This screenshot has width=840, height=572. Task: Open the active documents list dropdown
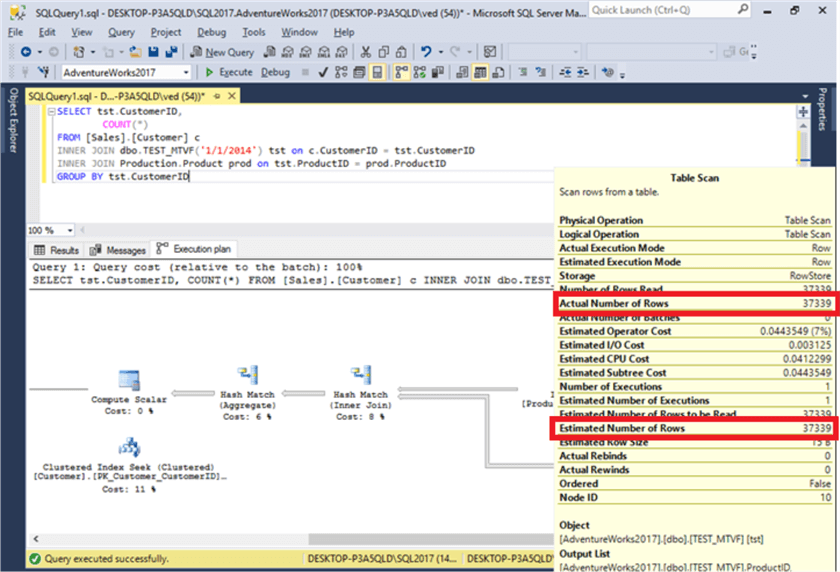click(x=805, y=96)
